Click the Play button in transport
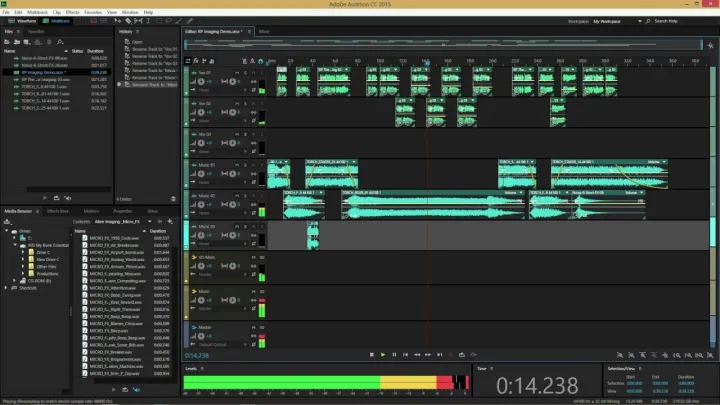 [383, 354]
